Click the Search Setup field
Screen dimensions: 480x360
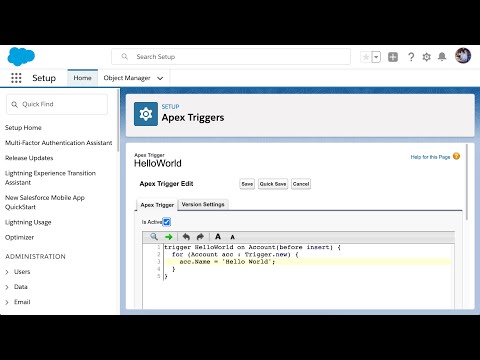point(231,57)
